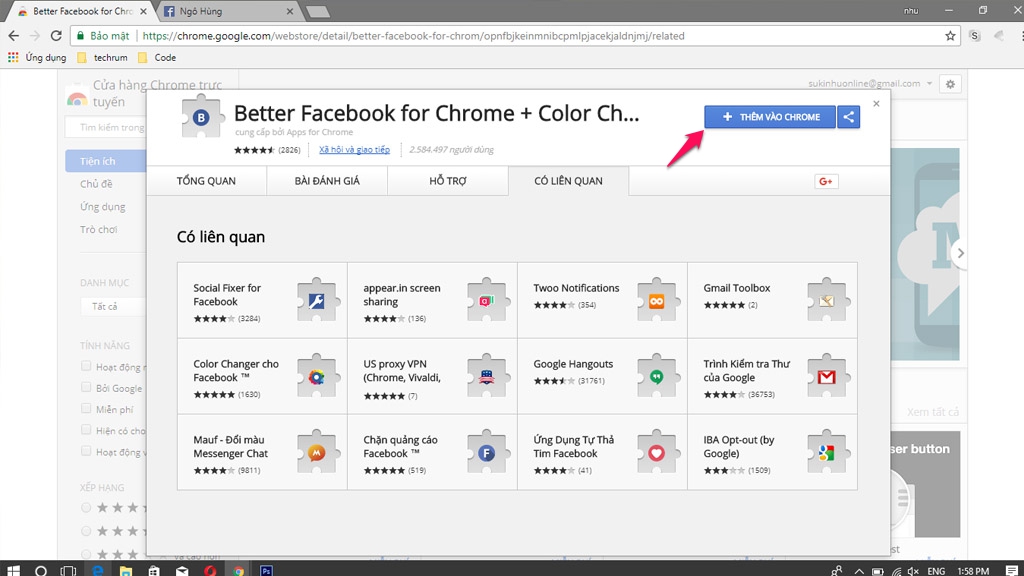Click the Better Facebook star rating
This screenshot has height=576, width=1024.
click(255, 150)
